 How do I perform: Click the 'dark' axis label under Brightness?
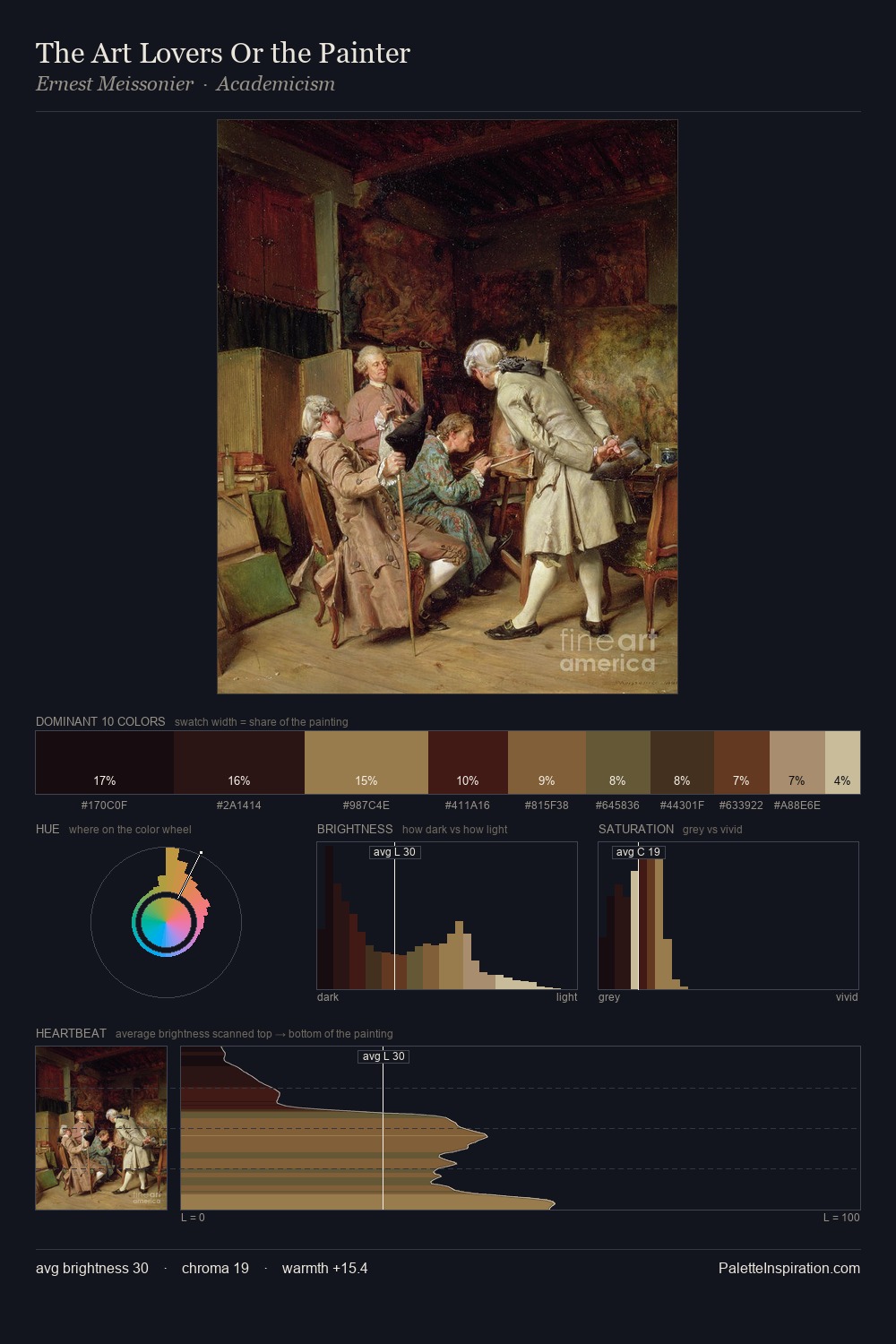pos(328,997)
